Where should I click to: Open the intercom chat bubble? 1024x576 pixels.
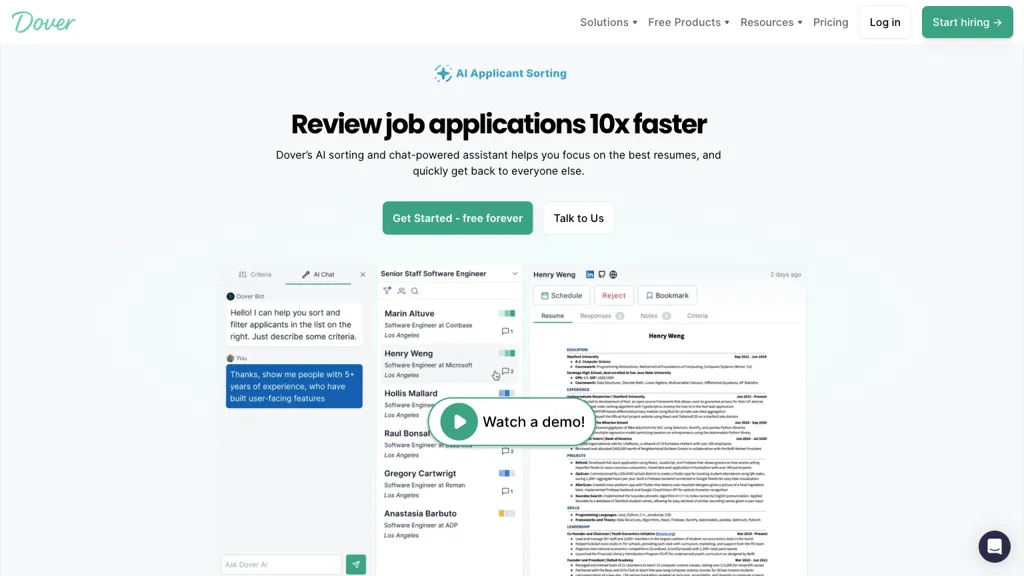994,546
